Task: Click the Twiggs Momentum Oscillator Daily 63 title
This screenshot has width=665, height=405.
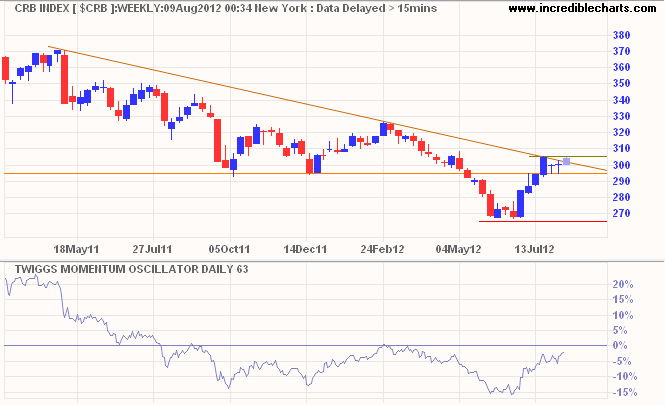Action: pos(131,269)
